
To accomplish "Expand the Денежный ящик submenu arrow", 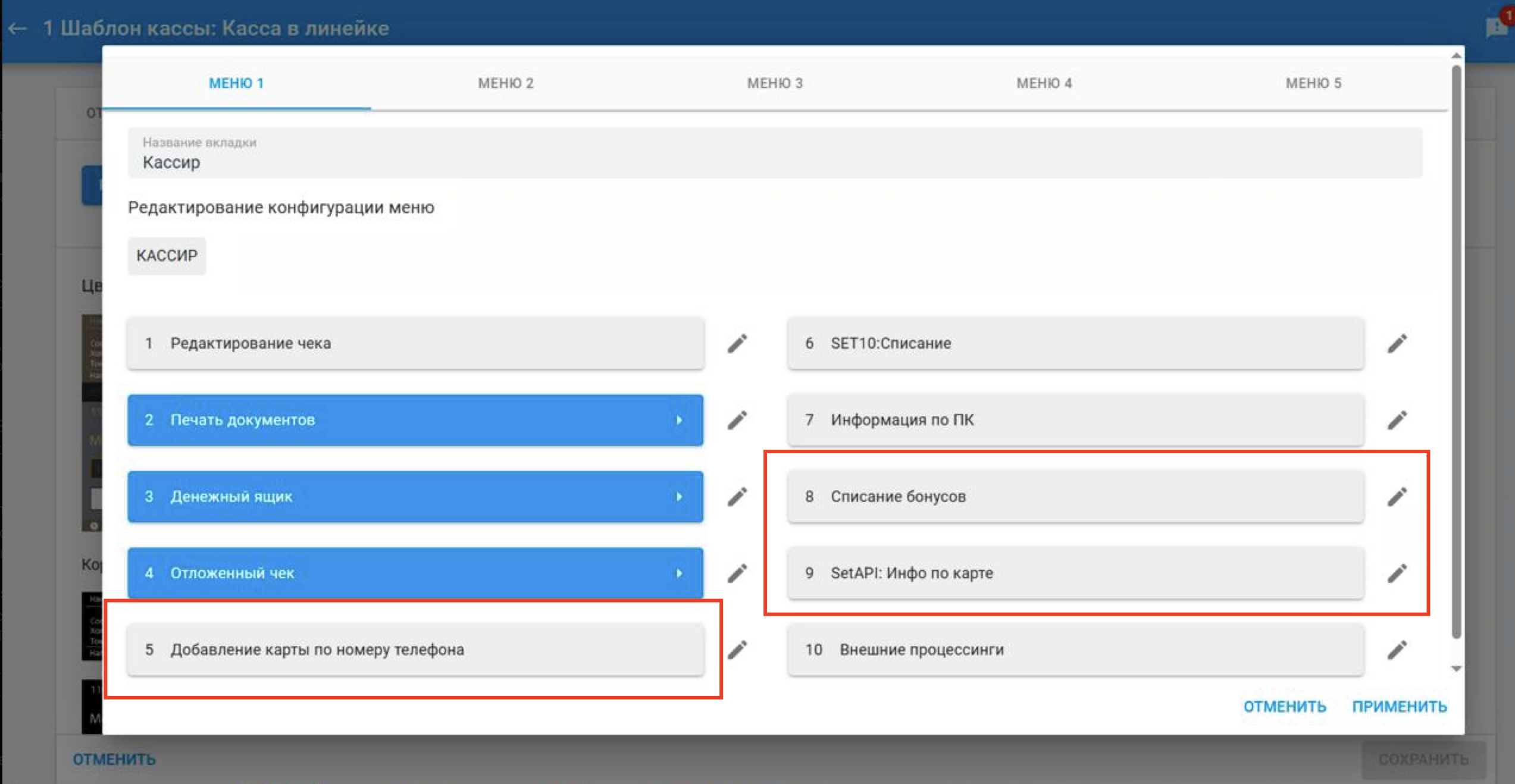I will tap(679, 497).
